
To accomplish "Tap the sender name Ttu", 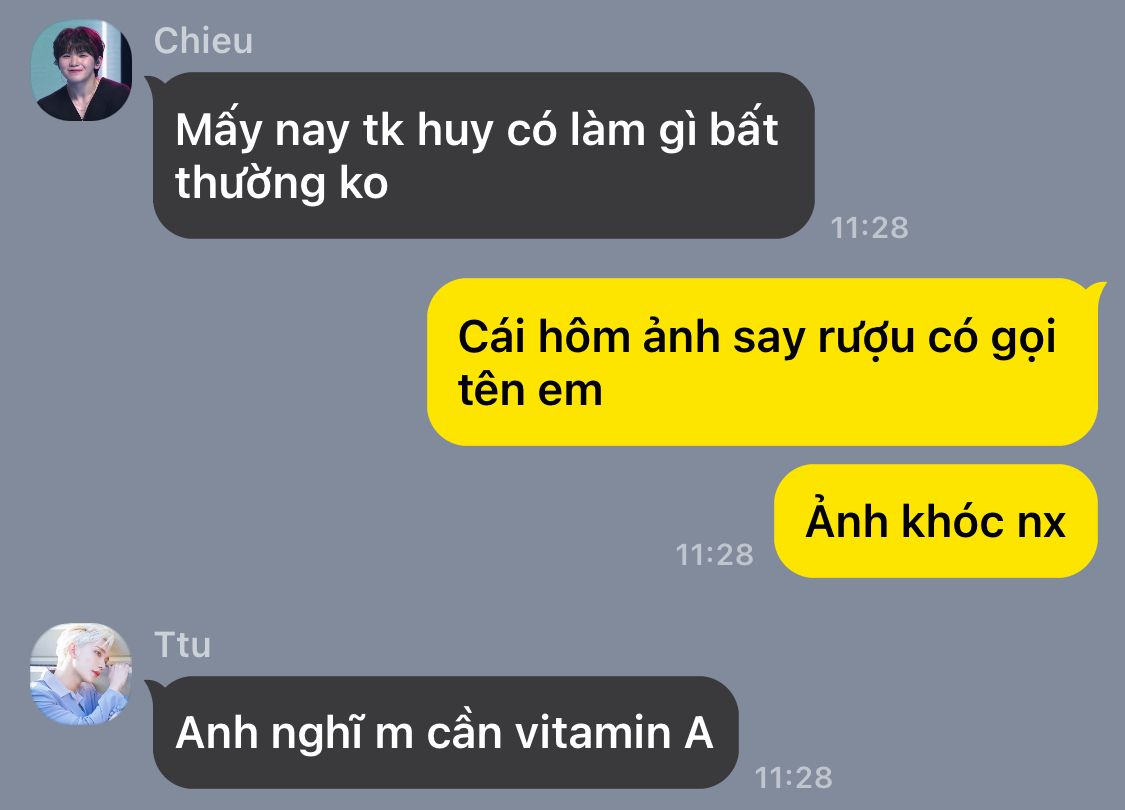I will click(182, 644).
